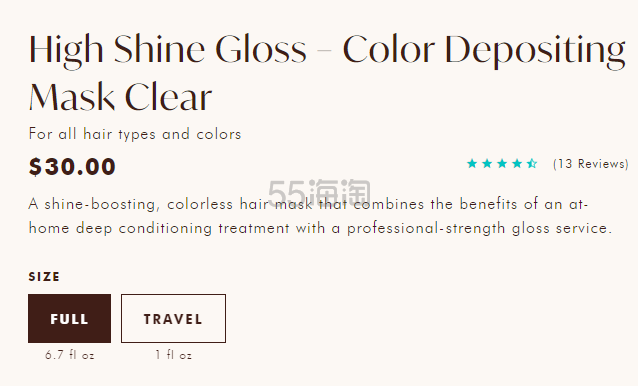Select the FULL size option
Screen dimensions: 638x386
click(70, 318)
